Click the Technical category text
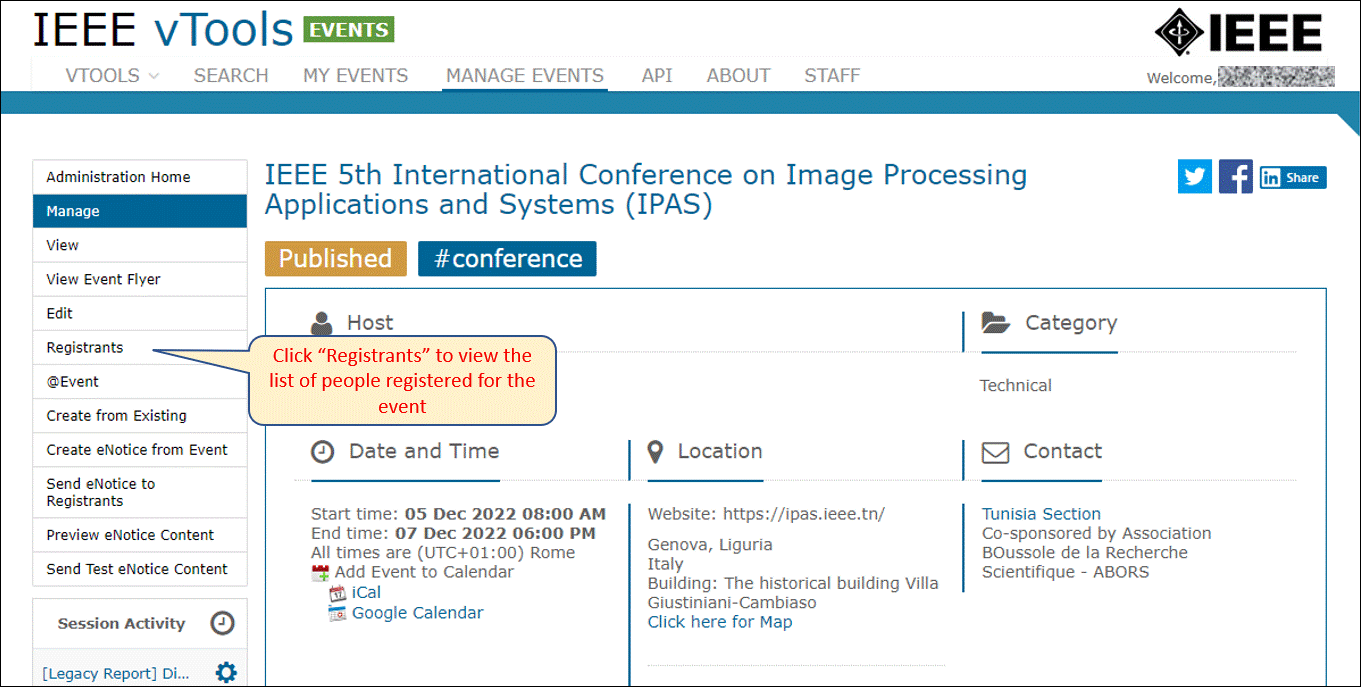The height and width of the screenshot is (687, 1361). [1016, 385]
